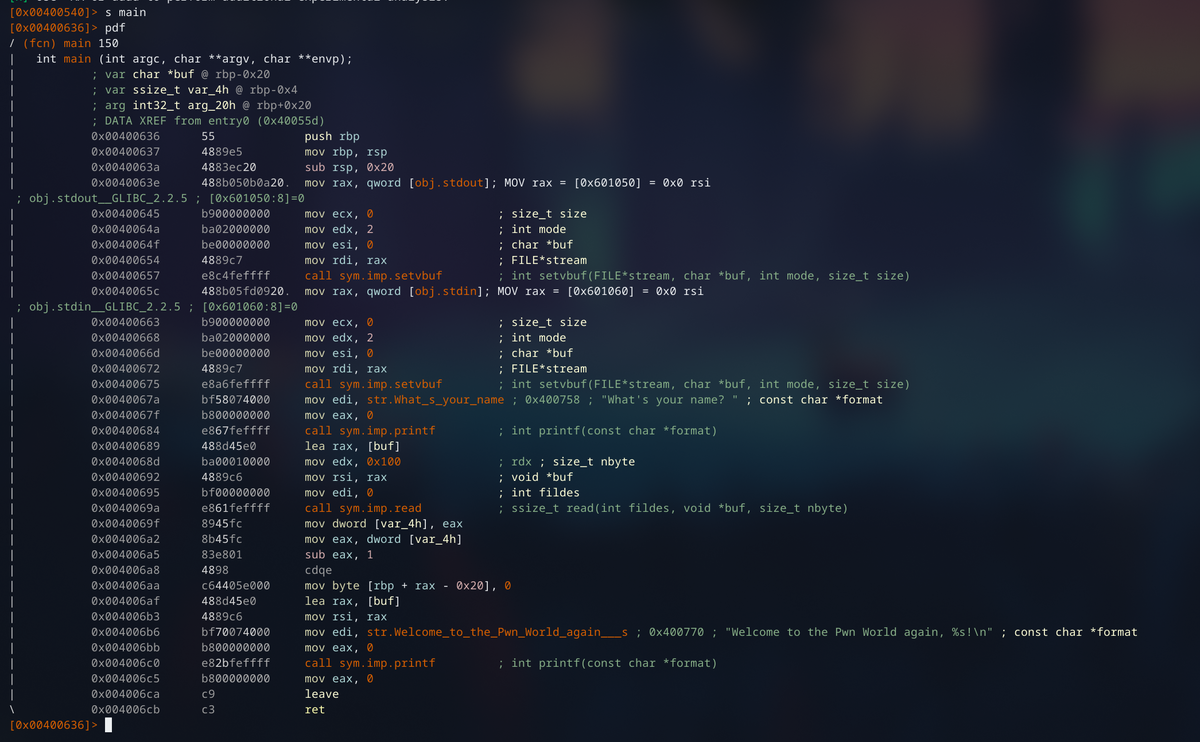Click the "Welcome to the Pwn World again" string
Viewport: 1200px width, 742px height.
859,632
